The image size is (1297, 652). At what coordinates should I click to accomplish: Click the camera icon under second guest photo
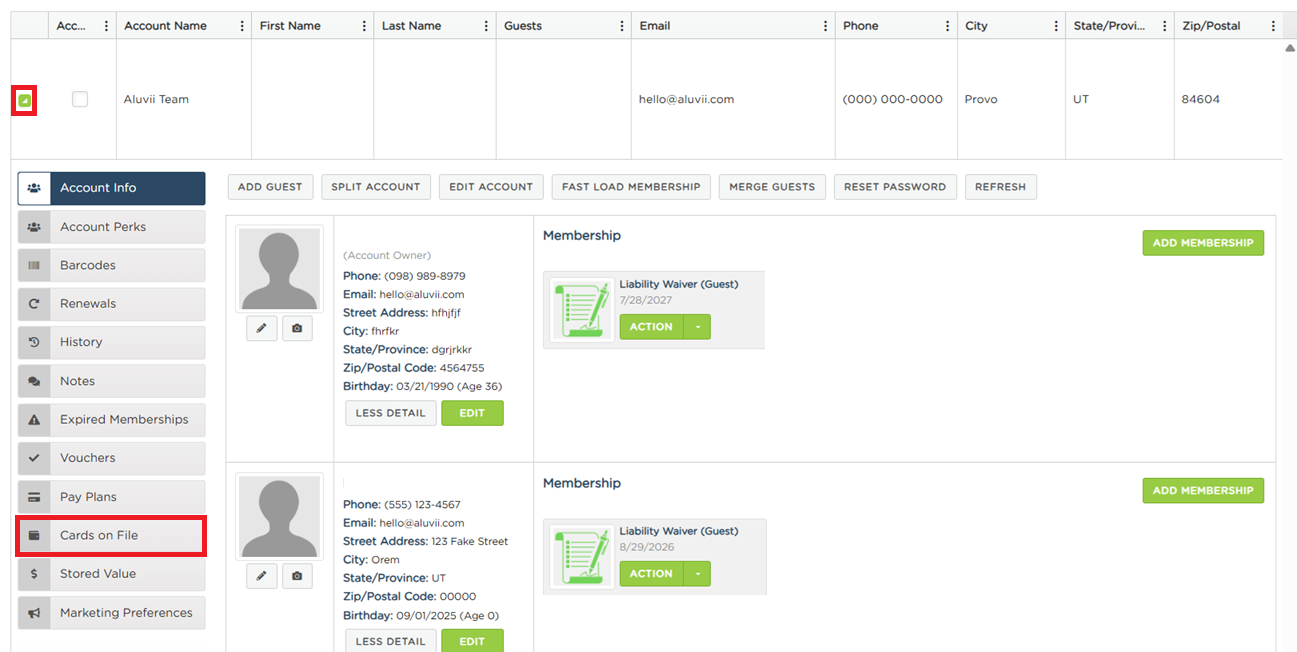click(x=297, y=575)
